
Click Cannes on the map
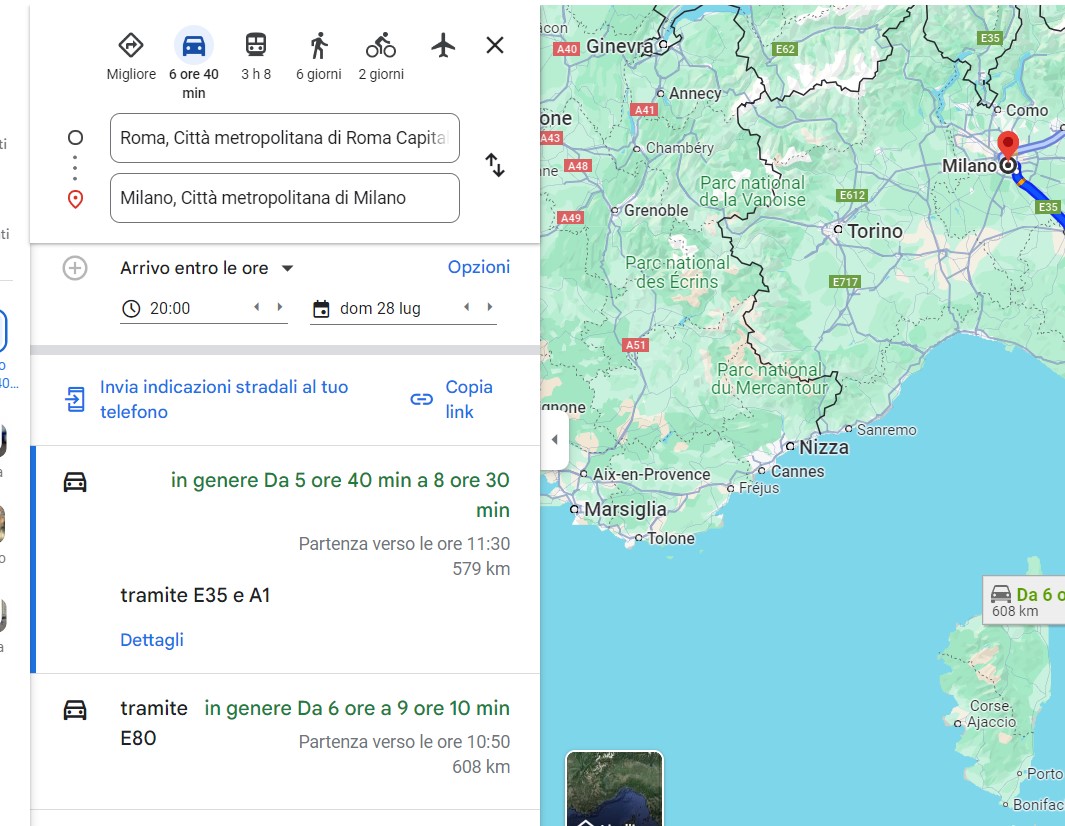click(x=797, y=471)
